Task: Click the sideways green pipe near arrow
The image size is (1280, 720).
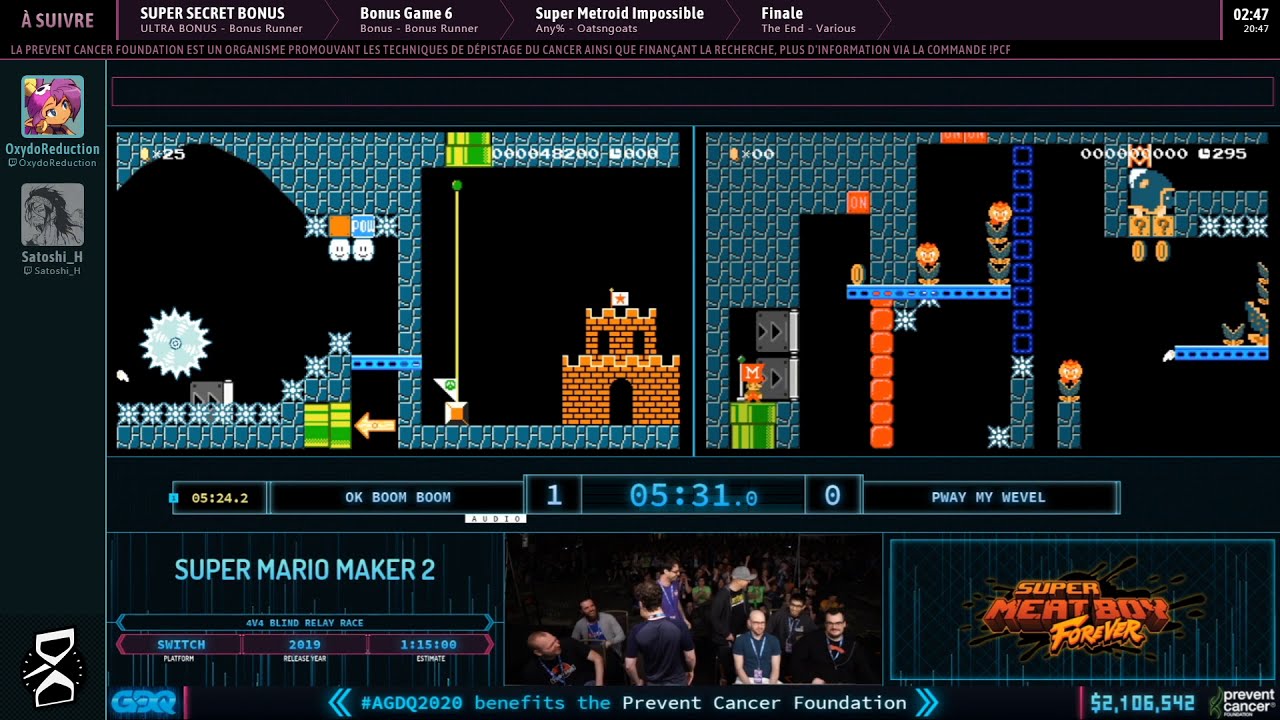Action: point(327,425)
